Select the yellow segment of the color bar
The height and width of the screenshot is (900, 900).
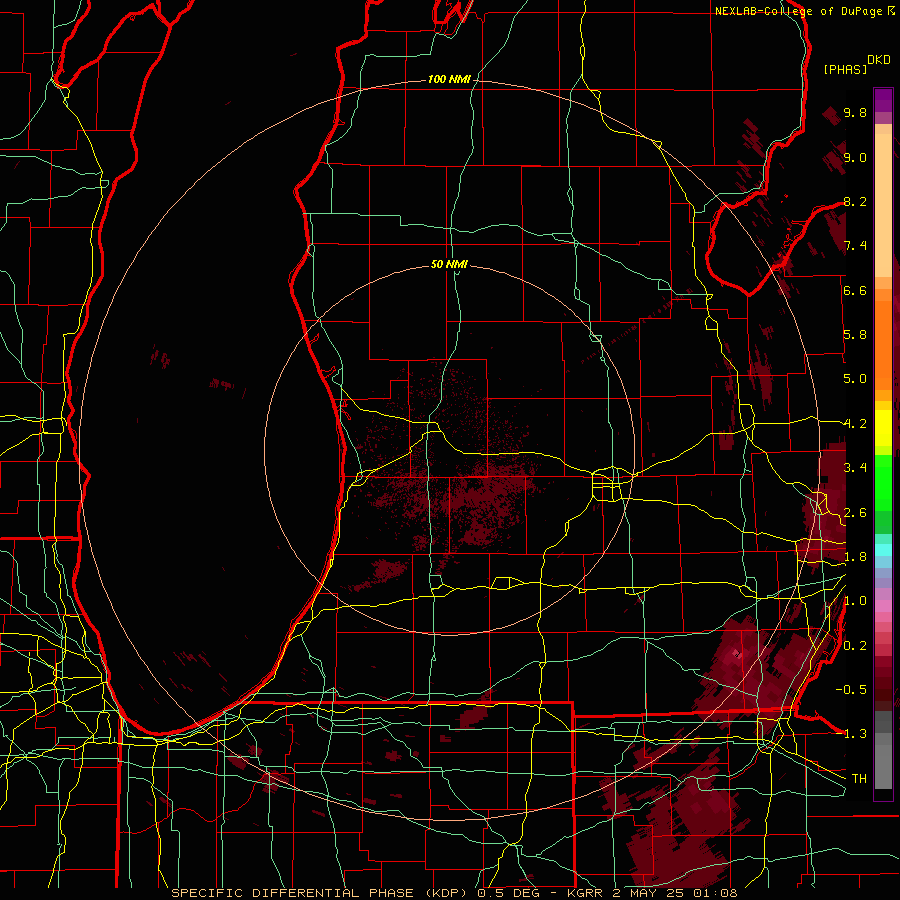point(883,428)
